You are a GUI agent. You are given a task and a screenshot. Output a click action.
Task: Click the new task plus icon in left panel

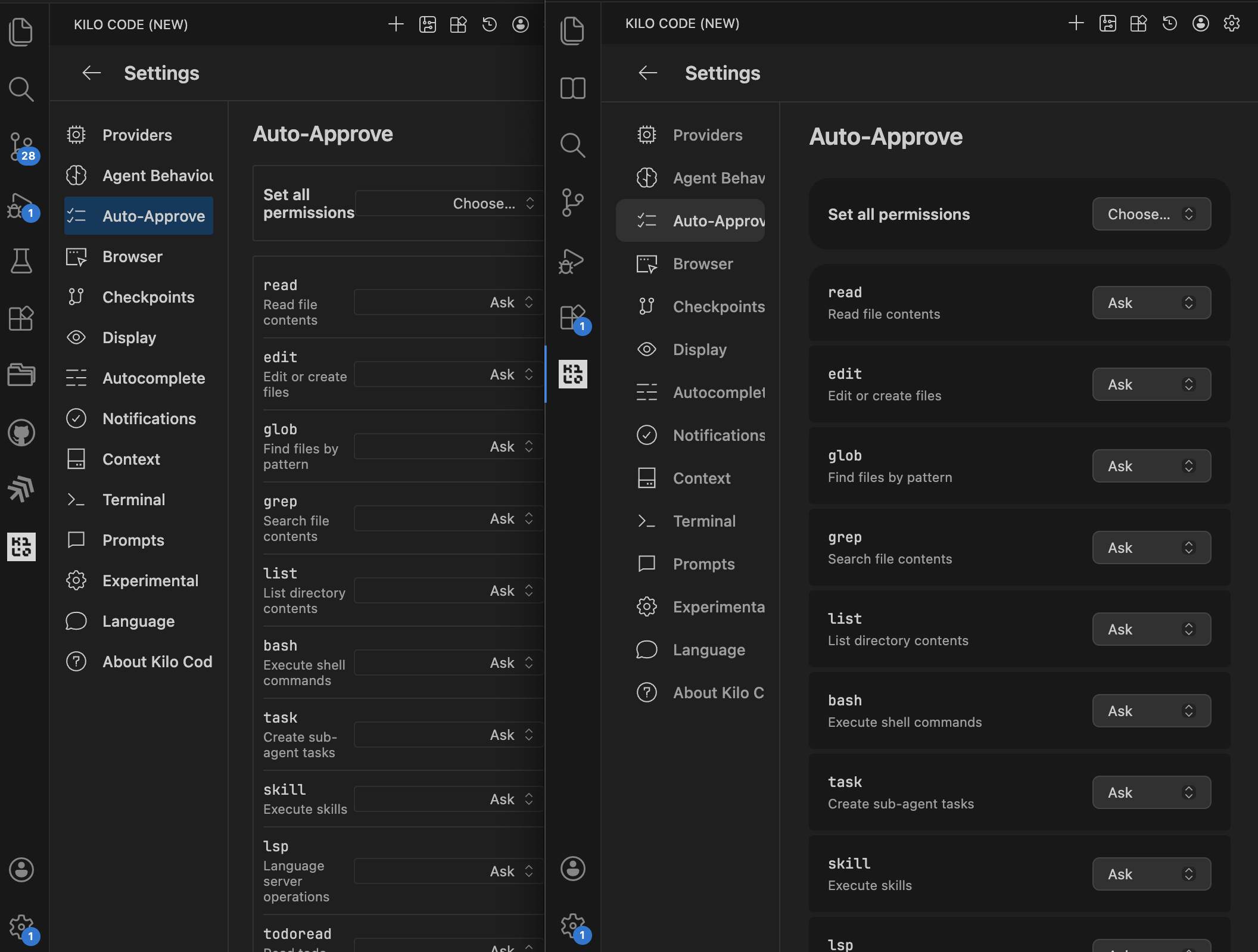pyautogui.click(x=396, y=24)
